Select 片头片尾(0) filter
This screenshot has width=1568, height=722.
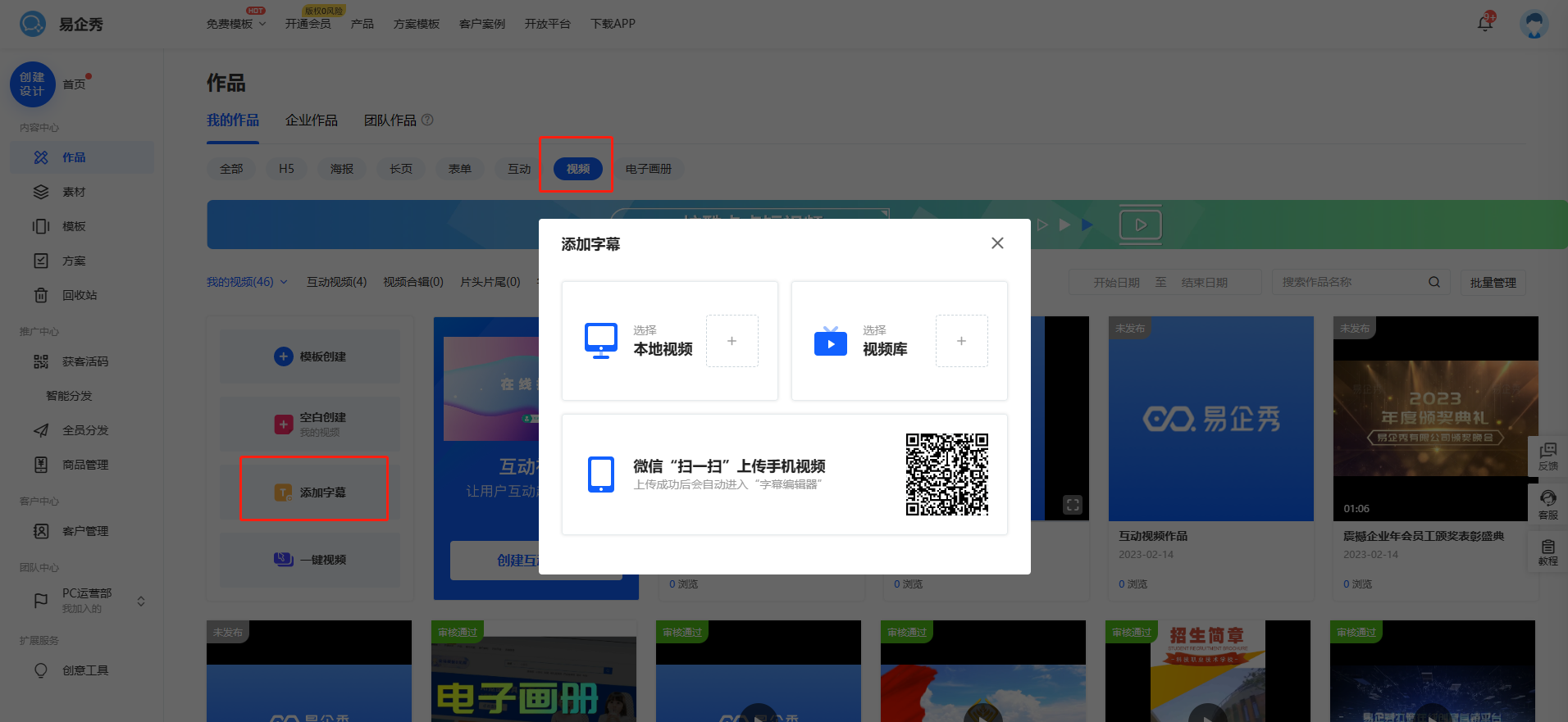tap(490, 282)
